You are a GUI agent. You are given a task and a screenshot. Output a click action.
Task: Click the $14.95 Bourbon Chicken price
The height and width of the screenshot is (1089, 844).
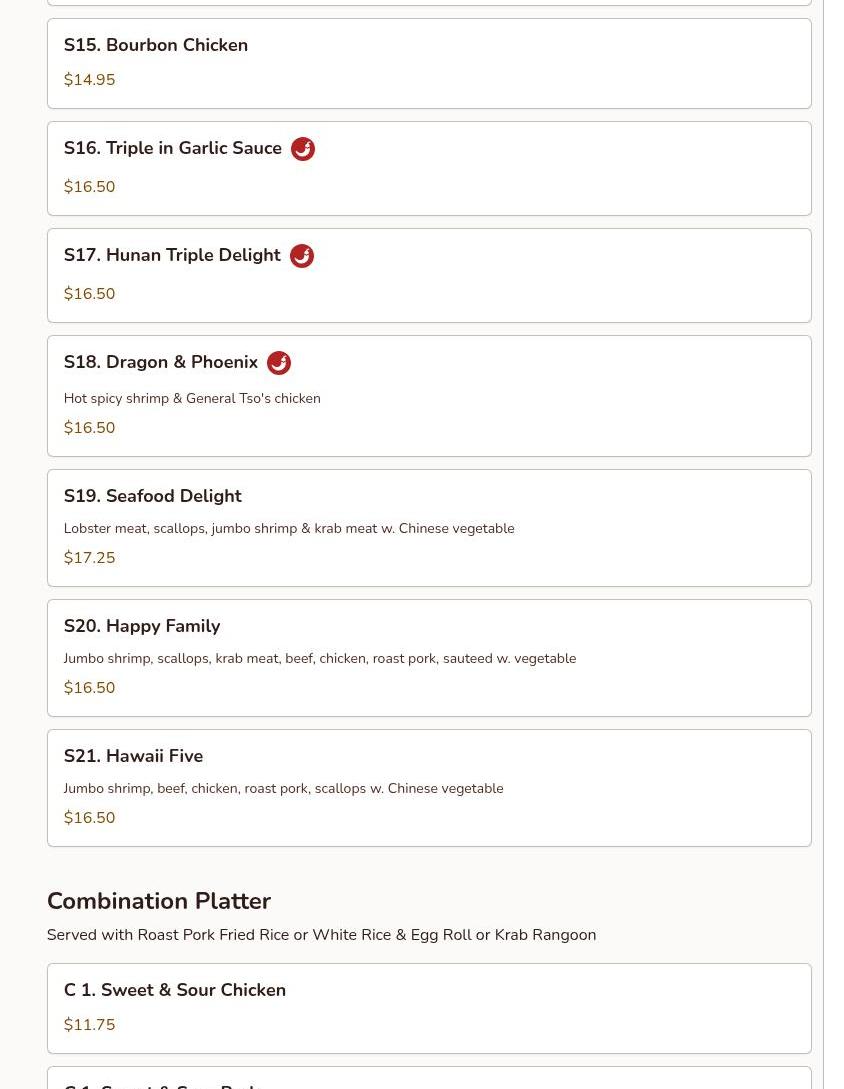[x=90, y=80]
